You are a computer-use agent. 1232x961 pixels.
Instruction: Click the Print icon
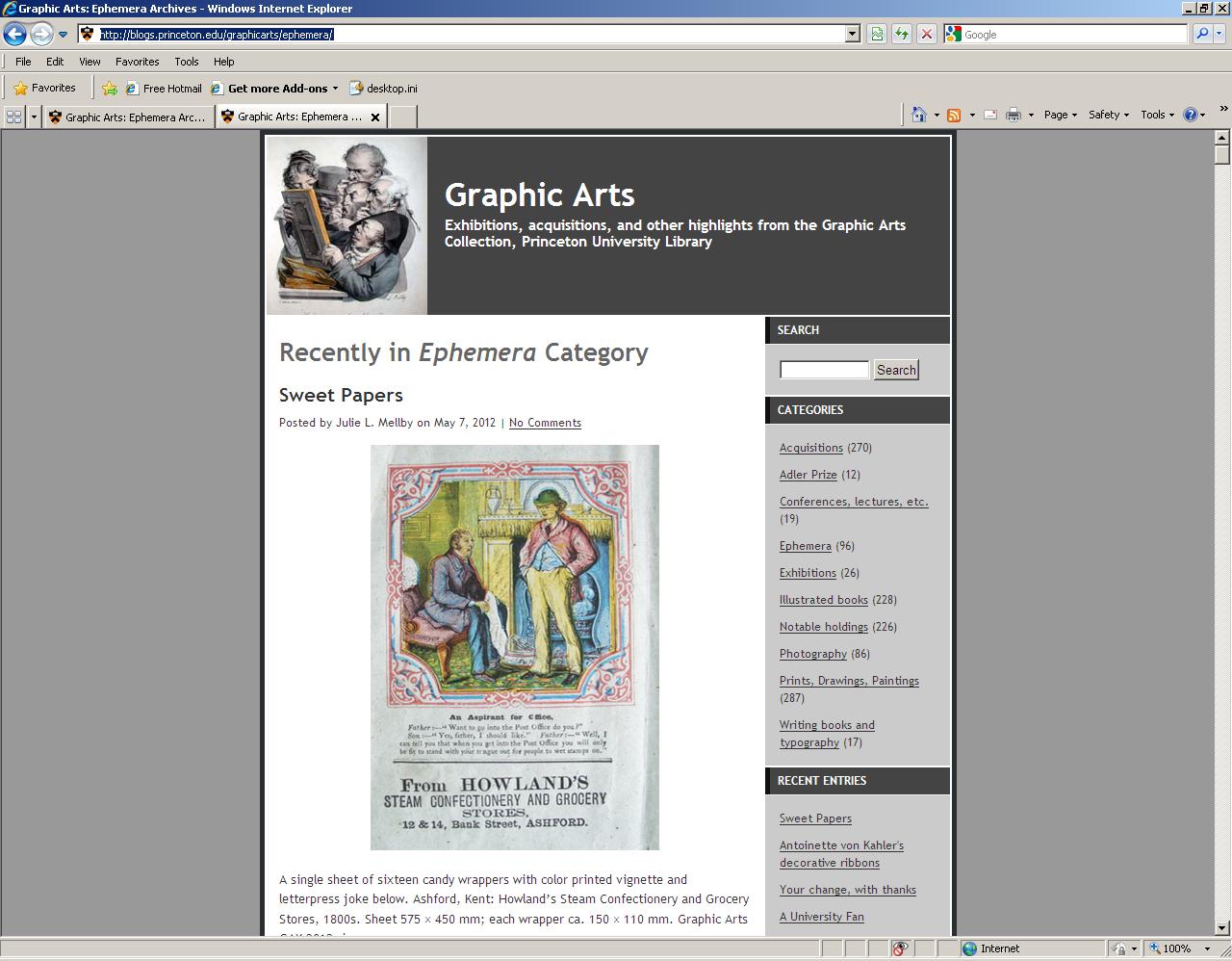[1014, 115]
